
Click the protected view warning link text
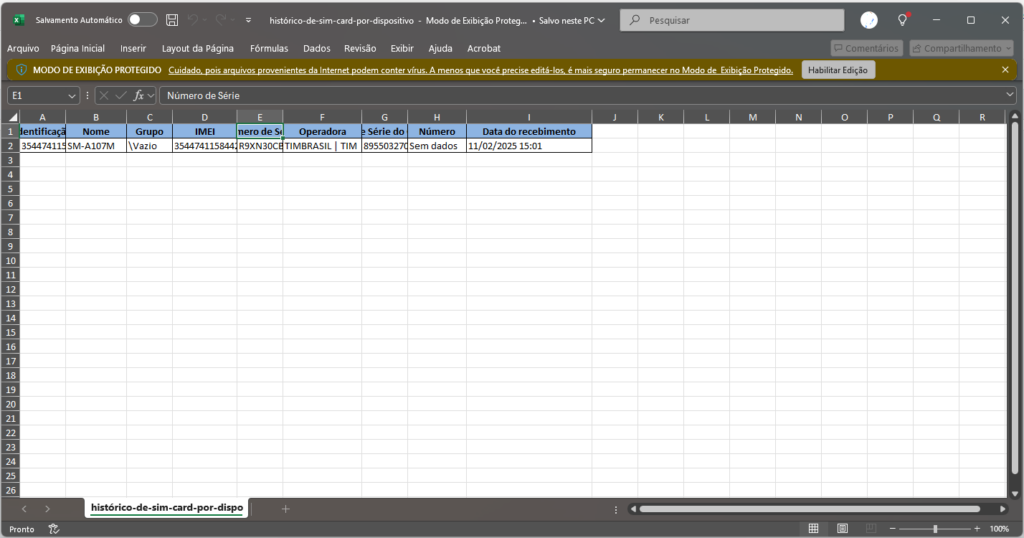[481, 70]
